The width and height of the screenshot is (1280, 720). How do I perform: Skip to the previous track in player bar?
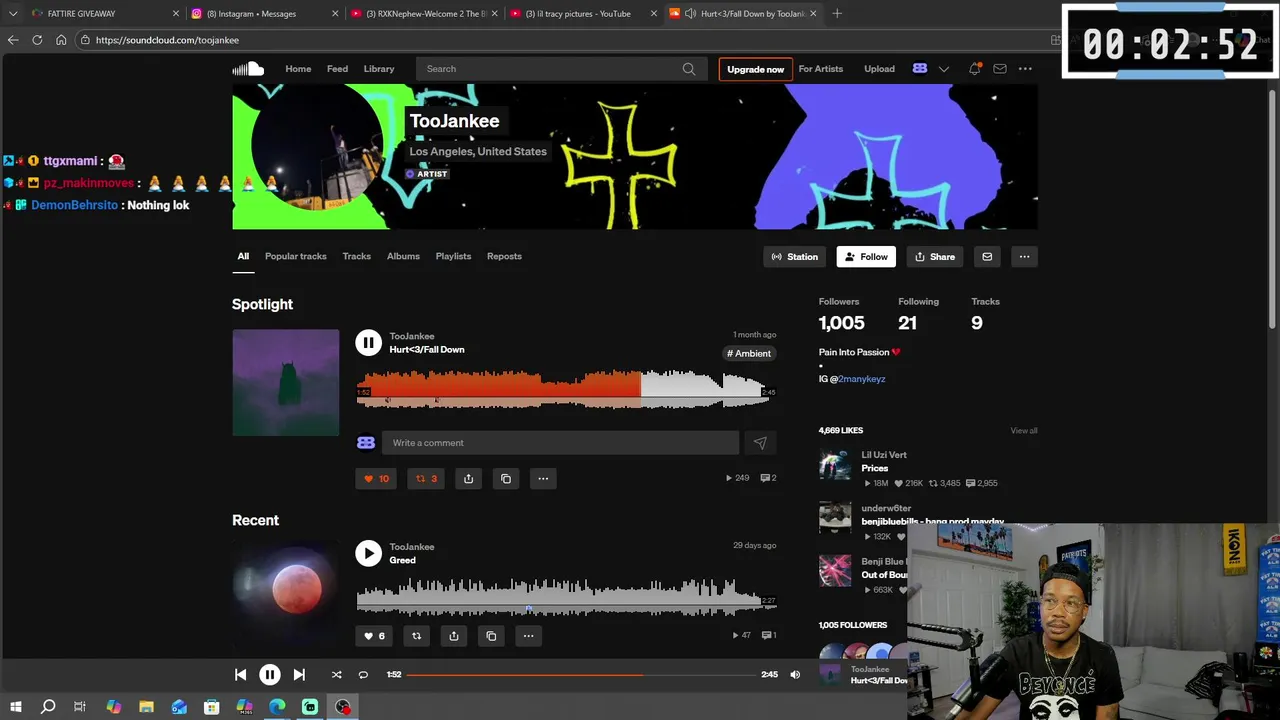pyautogui.click(x=240, y=675)
